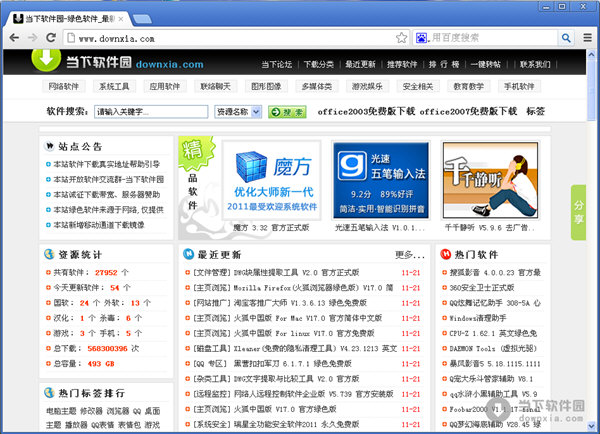
Task: Click the Baidu paw search engine icon
Action: pos(421,38)
